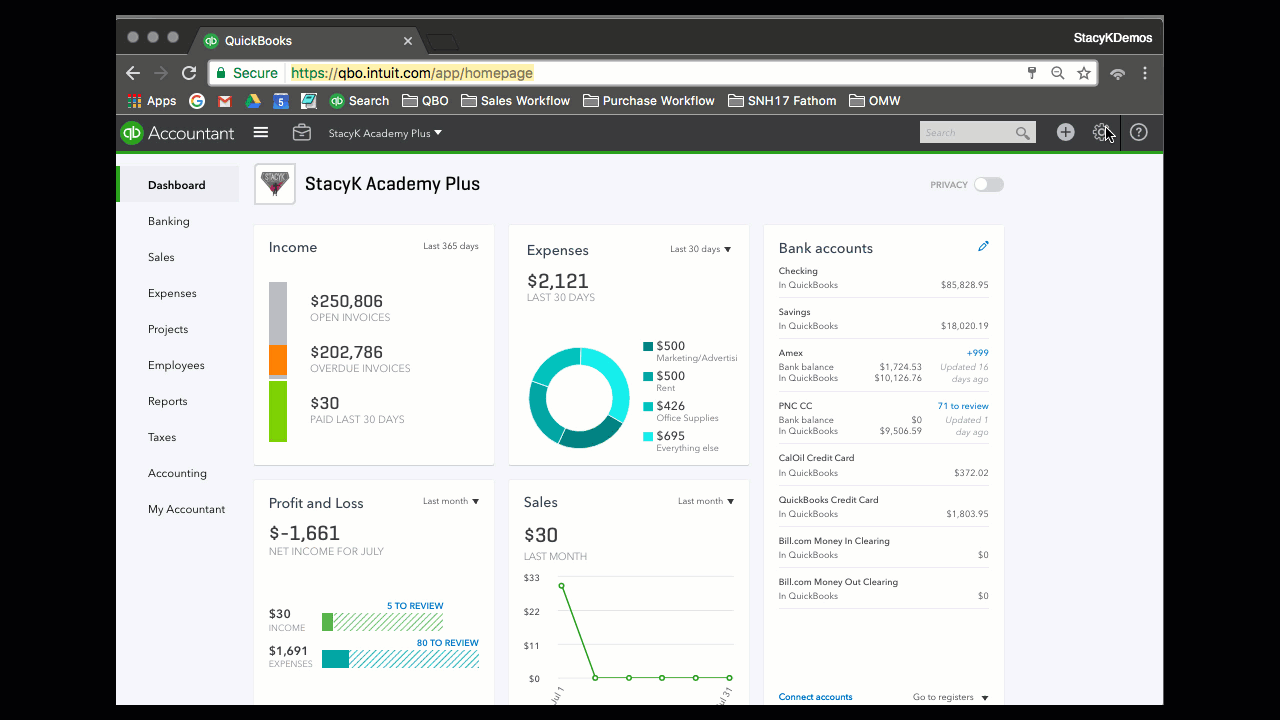Open the Reports section

point(167,400)
